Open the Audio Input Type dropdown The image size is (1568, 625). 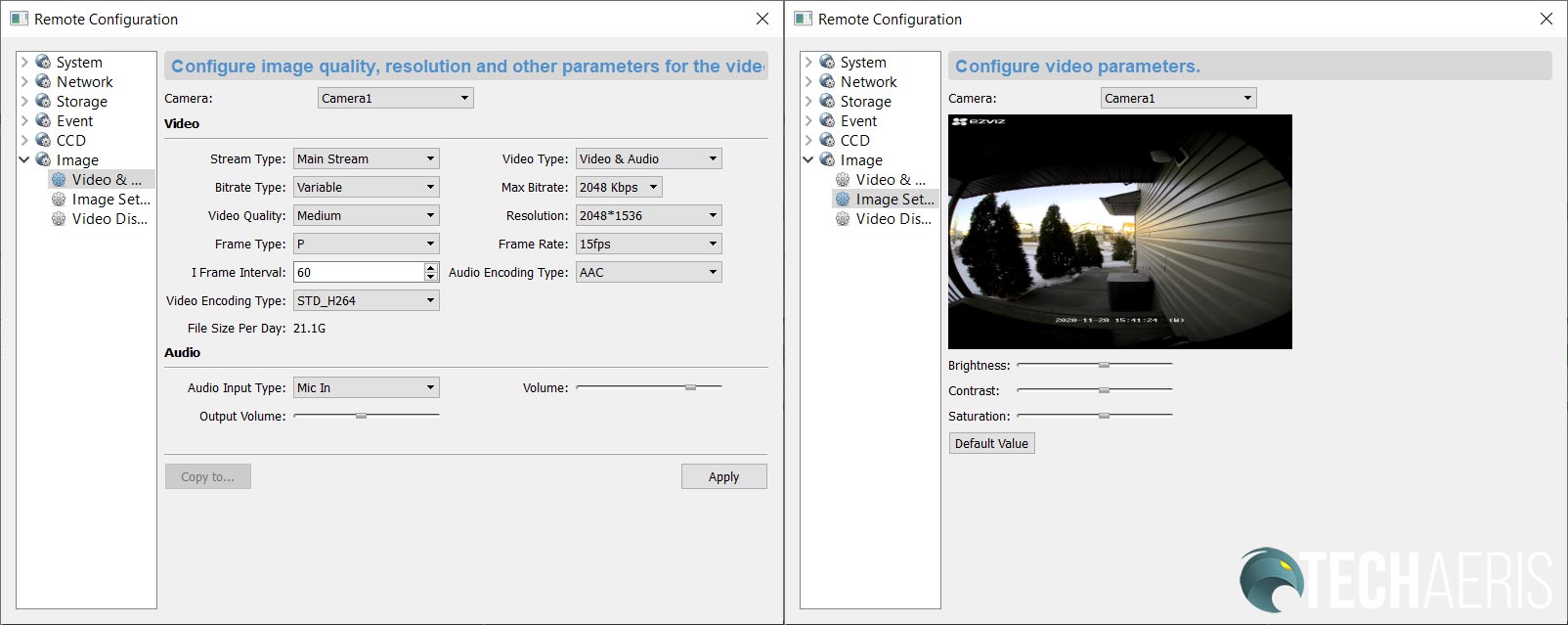point(367,387)
